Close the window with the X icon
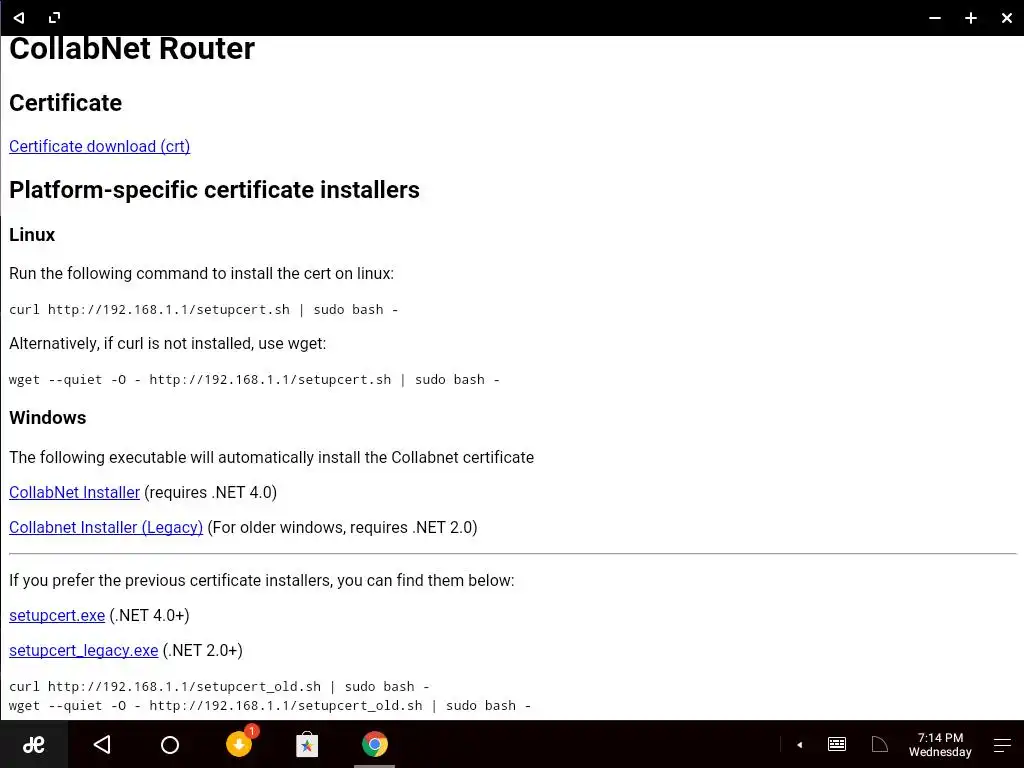1024x768 pixels. pyautogui.click(x=1007, y=18)
